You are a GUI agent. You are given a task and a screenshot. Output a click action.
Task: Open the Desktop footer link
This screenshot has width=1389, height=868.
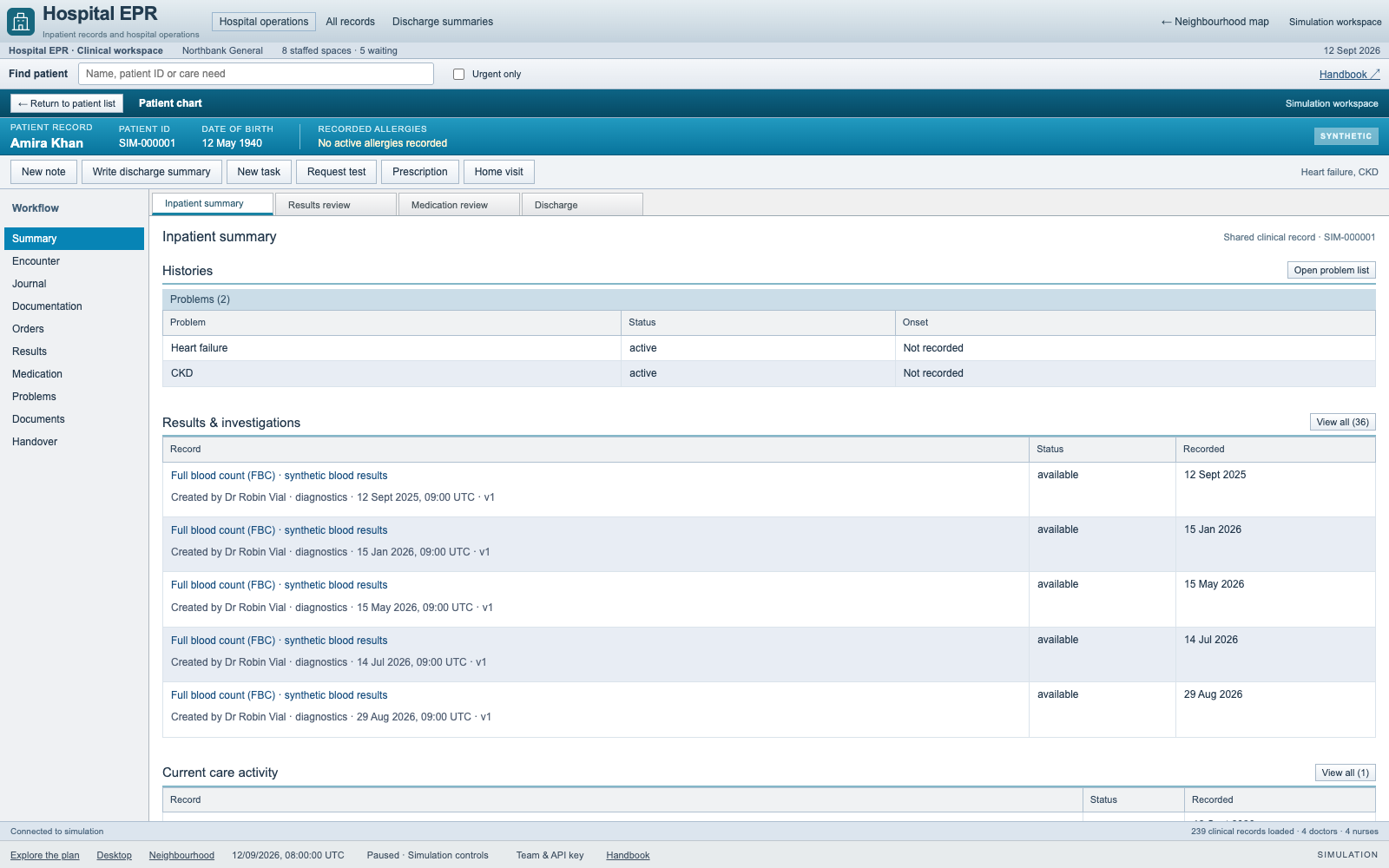pyautogui.click(x=114, y=855)
